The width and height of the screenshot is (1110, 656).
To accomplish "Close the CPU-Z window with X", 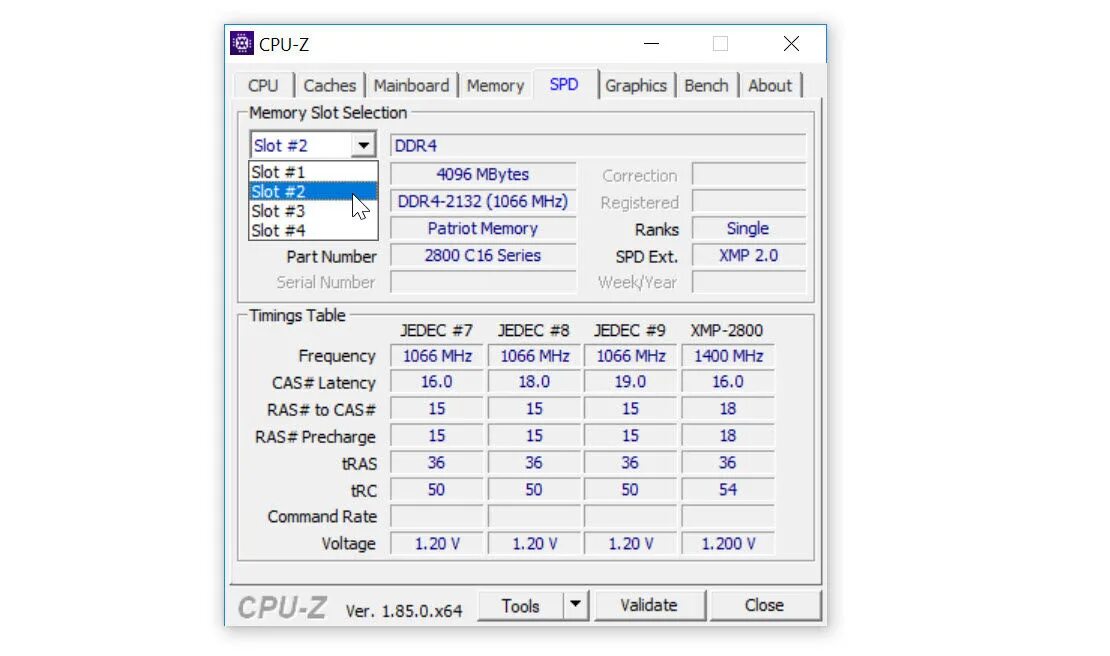I will (791, 44).
